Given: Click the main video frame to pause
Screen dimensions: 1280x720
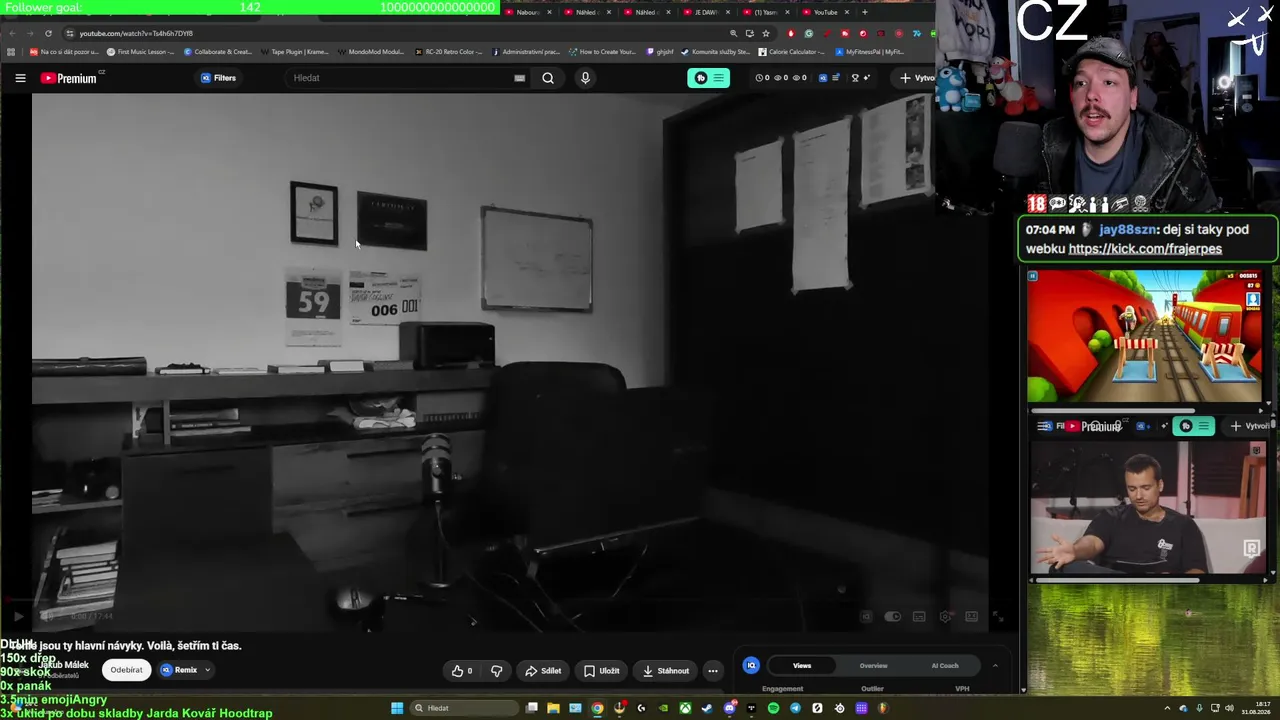Looking at the screenshot, I should coord(510,360).
